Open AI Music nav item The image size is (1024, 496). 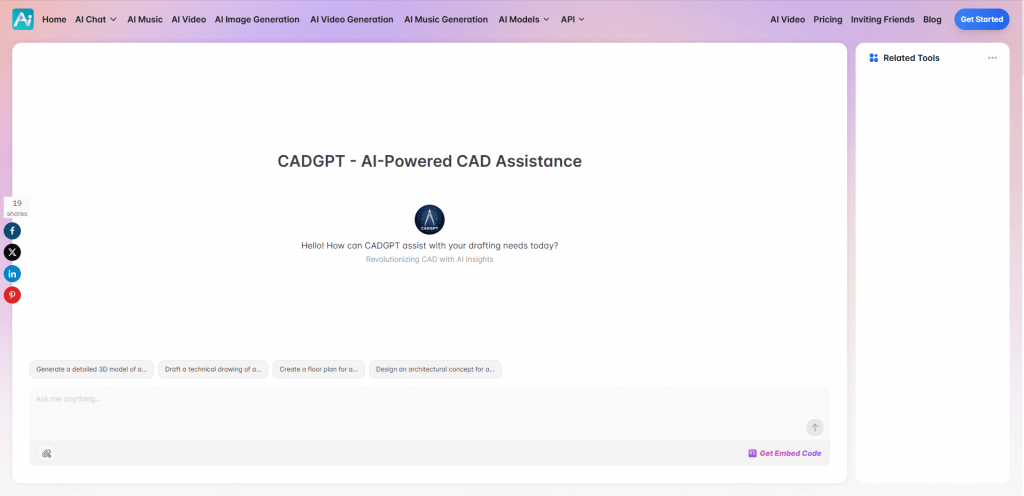145,20
